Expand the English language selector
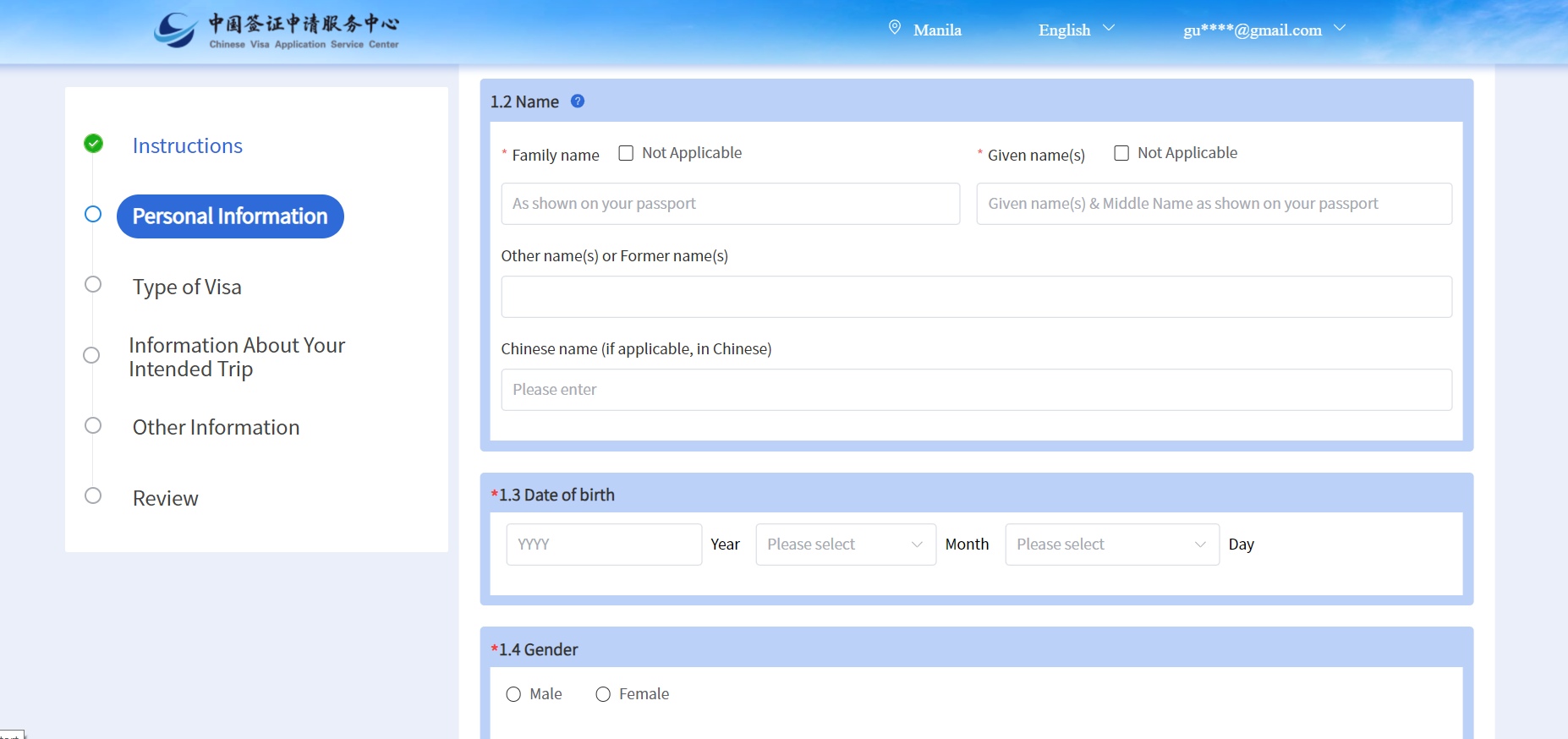 pos(1077,30)
